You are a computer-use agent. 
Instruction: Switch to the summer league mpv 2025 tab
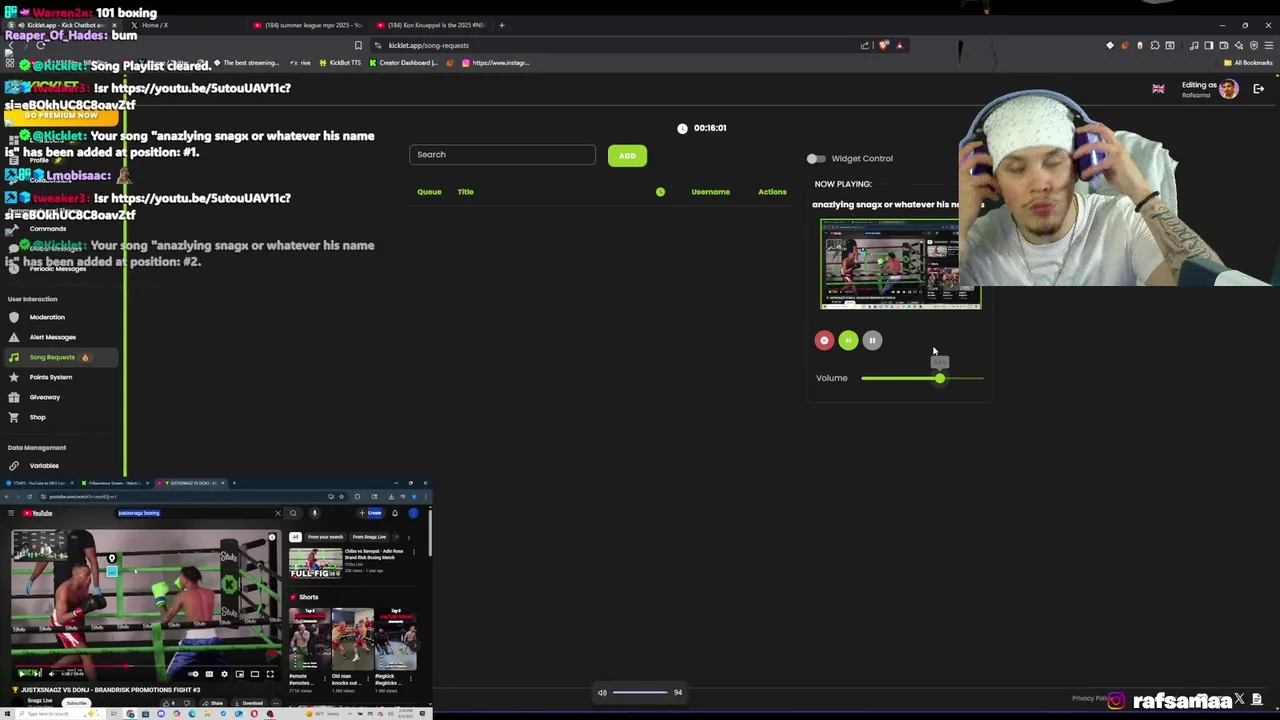[x=308, y=25]
